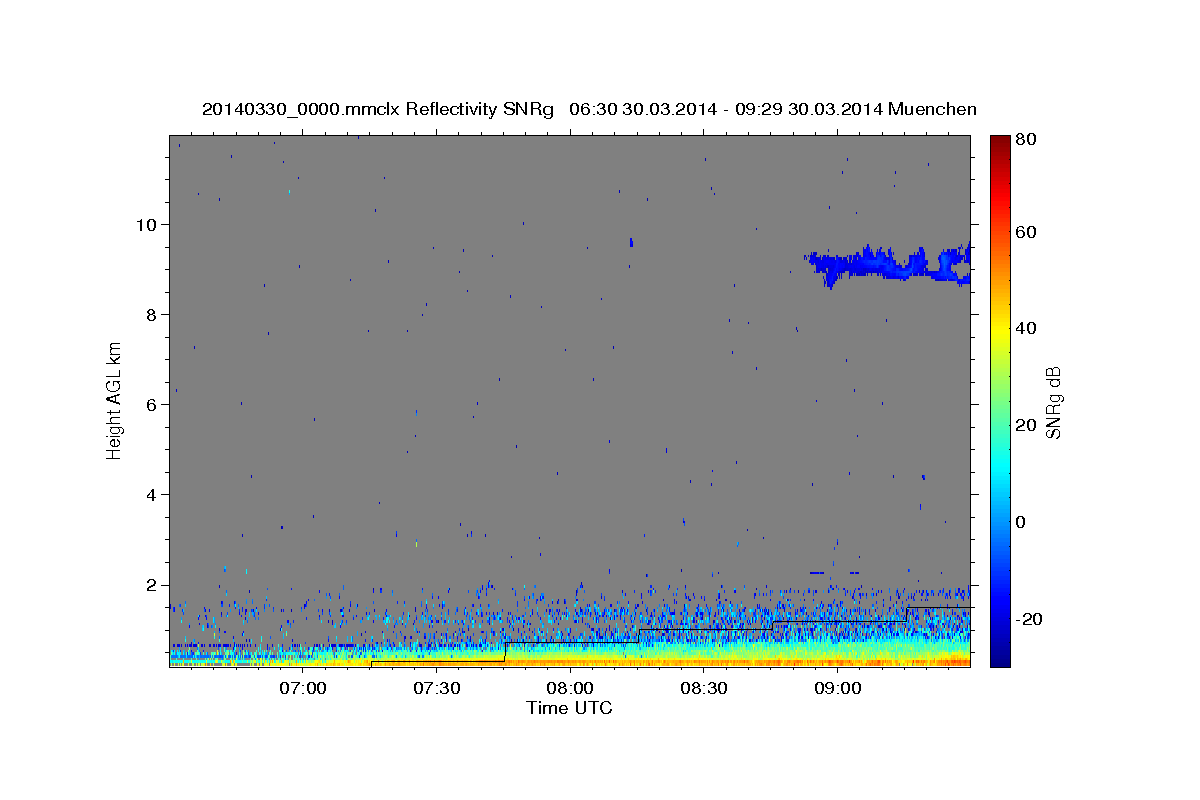This screenshot has height=800, width=1200.
Task: Click the 07:00 time tick label
Action: pos(302,688)
